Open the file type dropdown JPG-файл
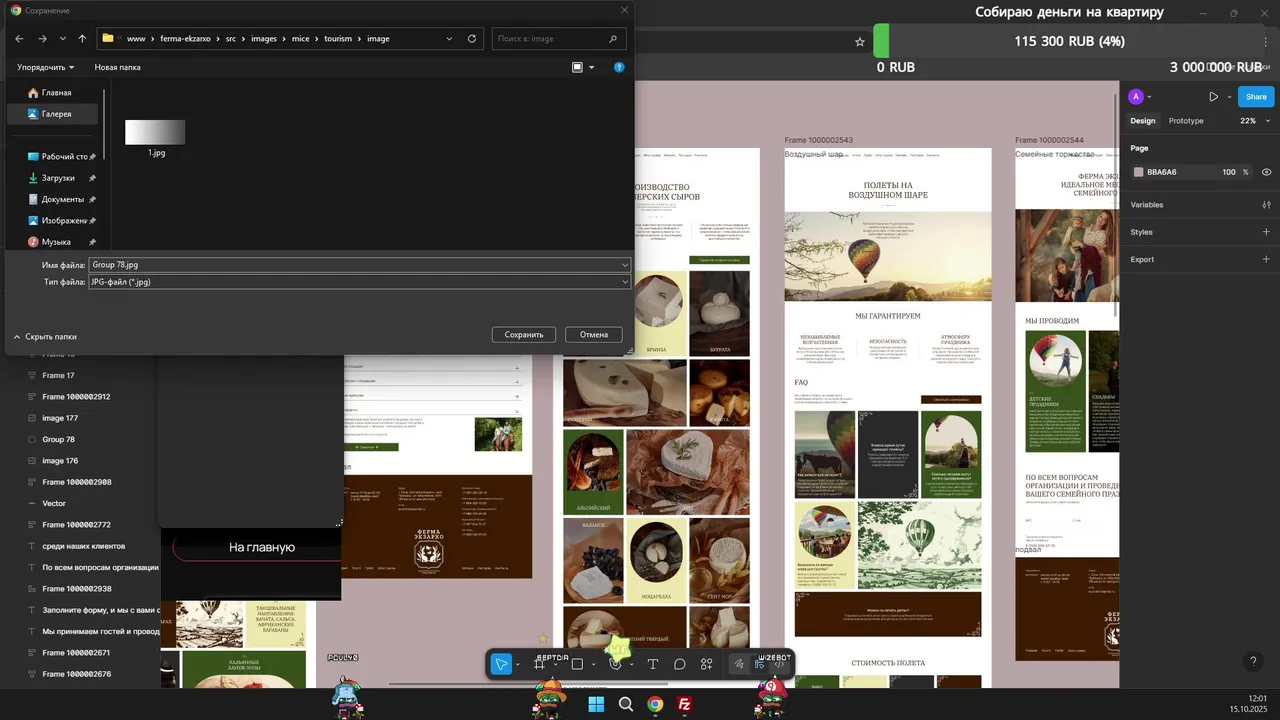The image size is (1280, 720). click(x=360, y=282)
